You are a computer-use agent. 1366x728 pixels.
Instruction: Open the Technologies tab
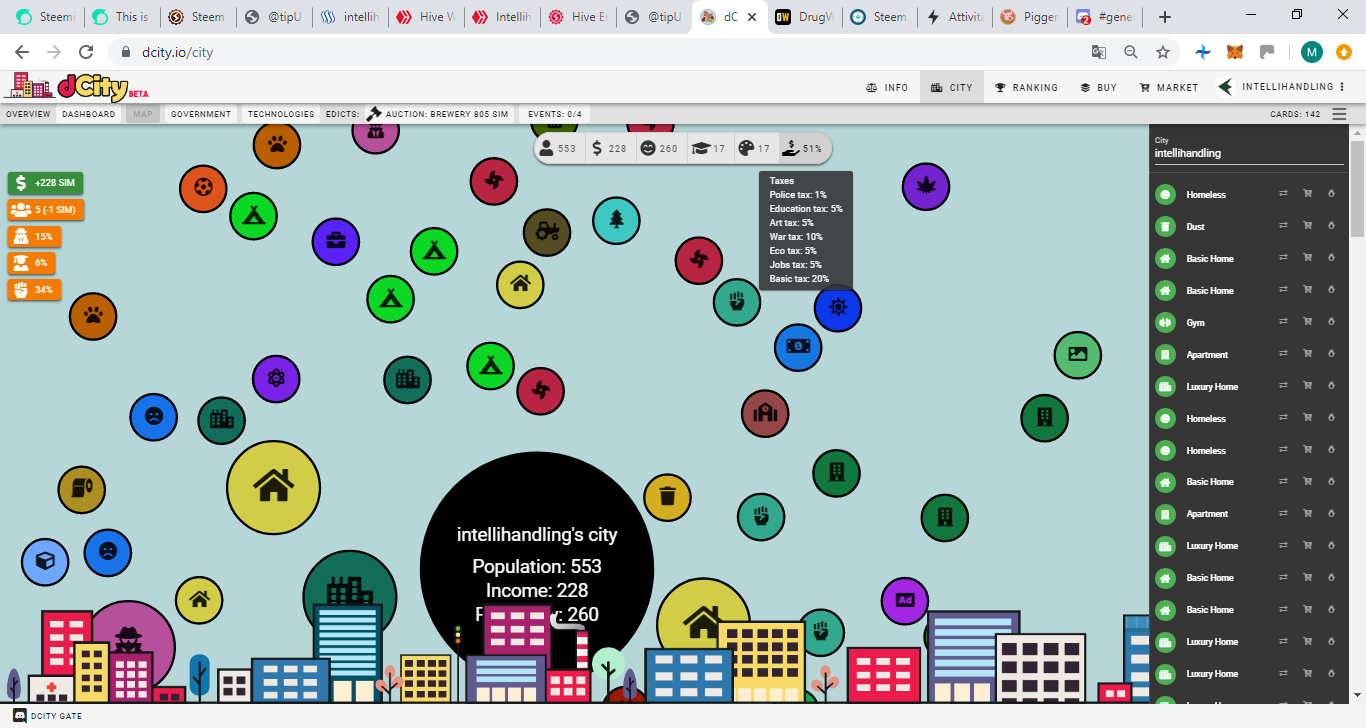[281, 114]
